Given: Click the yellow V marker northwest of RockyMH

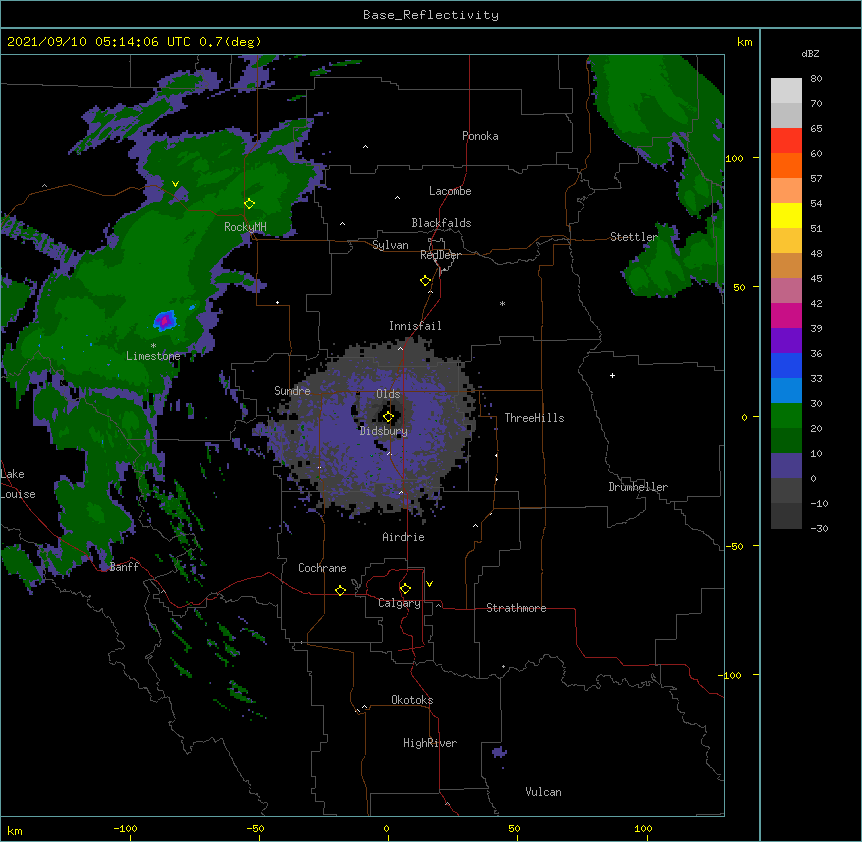Looking at the screenshot, I should 175,184.
